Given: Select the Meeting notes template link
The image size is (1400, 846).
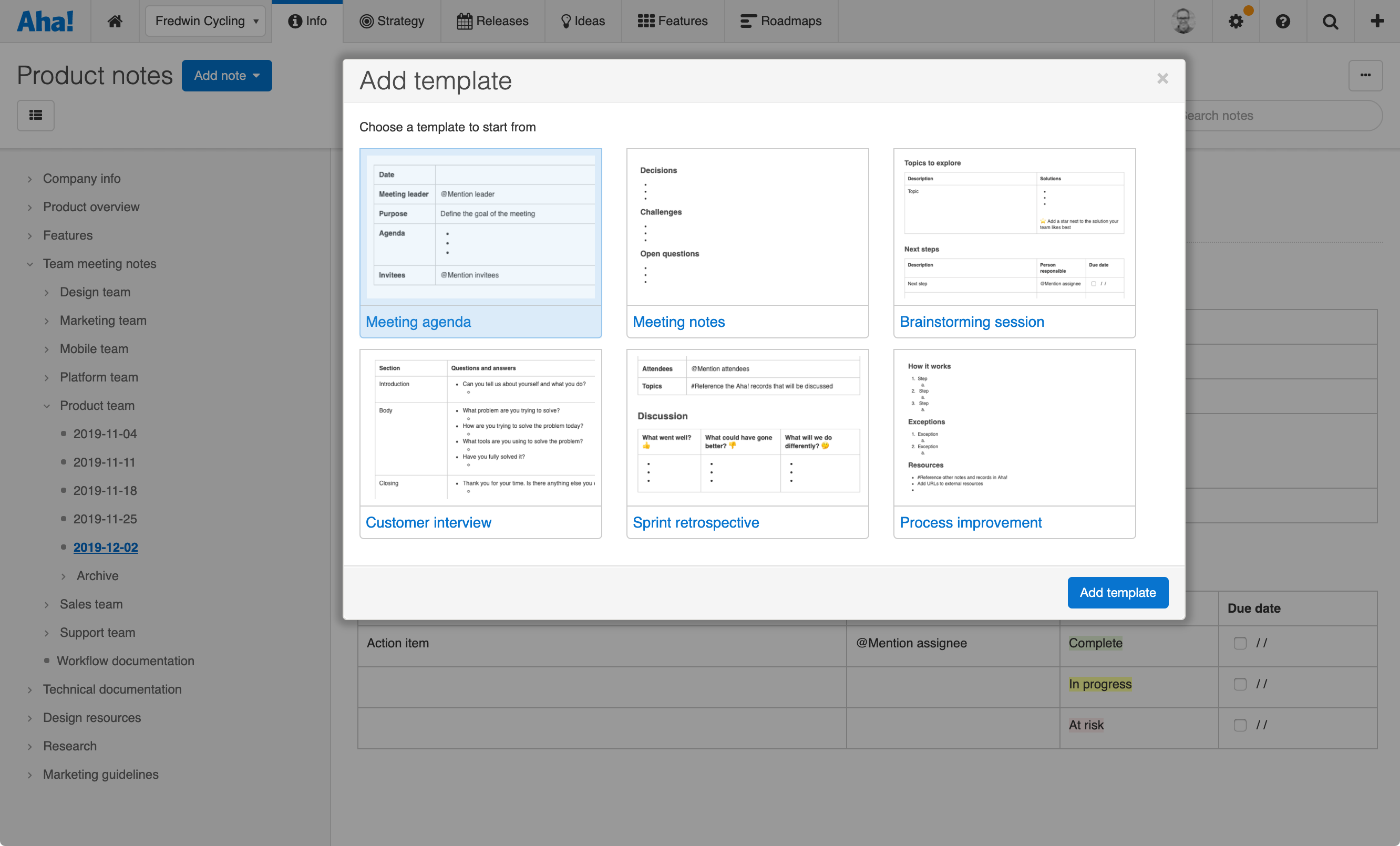Looking at the screenshot, I should 678,322.
